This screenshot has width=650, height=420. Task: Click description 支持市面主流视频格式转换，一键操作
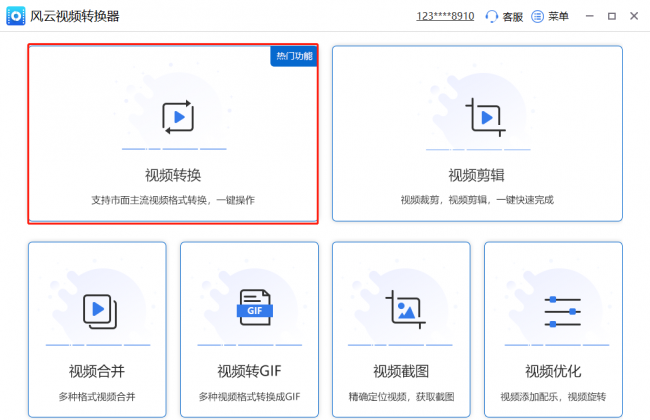point(173,200)
